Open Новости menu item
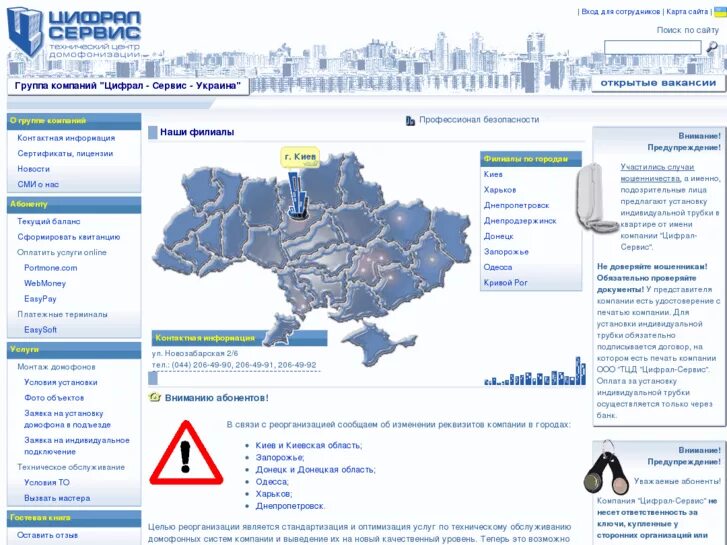This screenshot has height=545, width=727. tap(33, 169)
